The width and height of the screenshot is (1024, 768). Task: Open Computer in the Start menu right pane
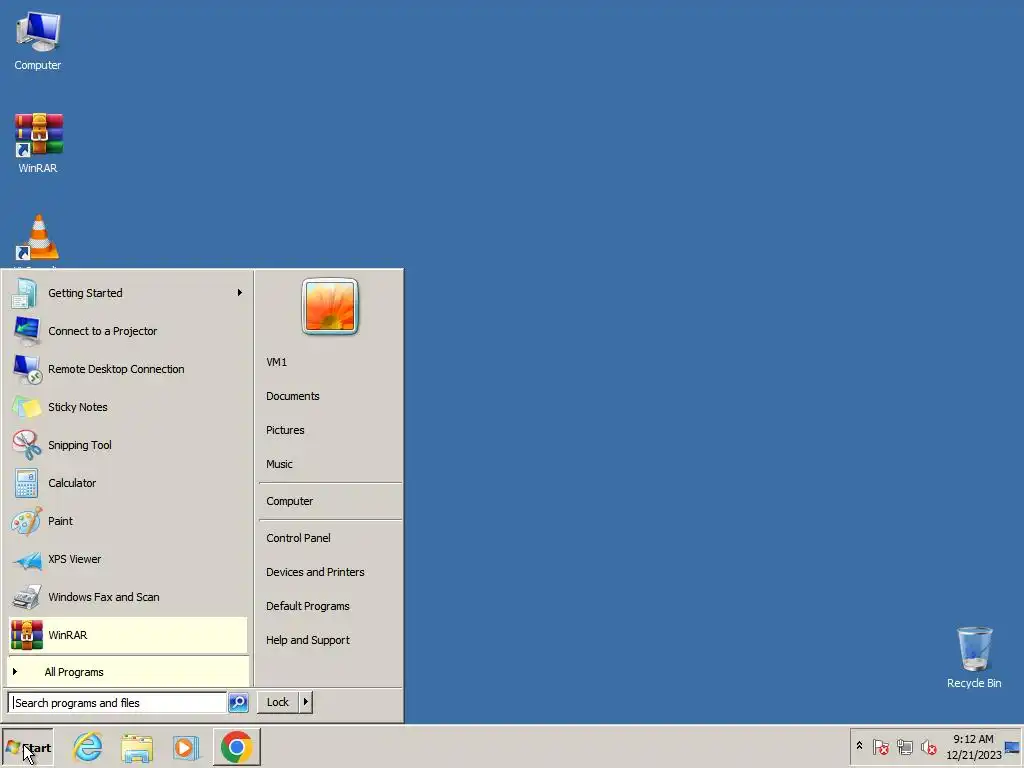click(289, 502)
